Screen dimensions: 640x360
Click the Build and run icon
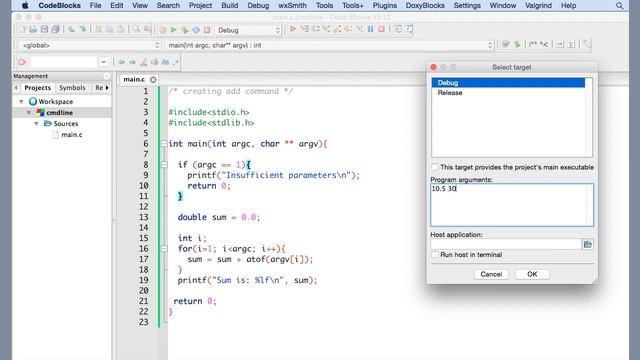point(185,30)
